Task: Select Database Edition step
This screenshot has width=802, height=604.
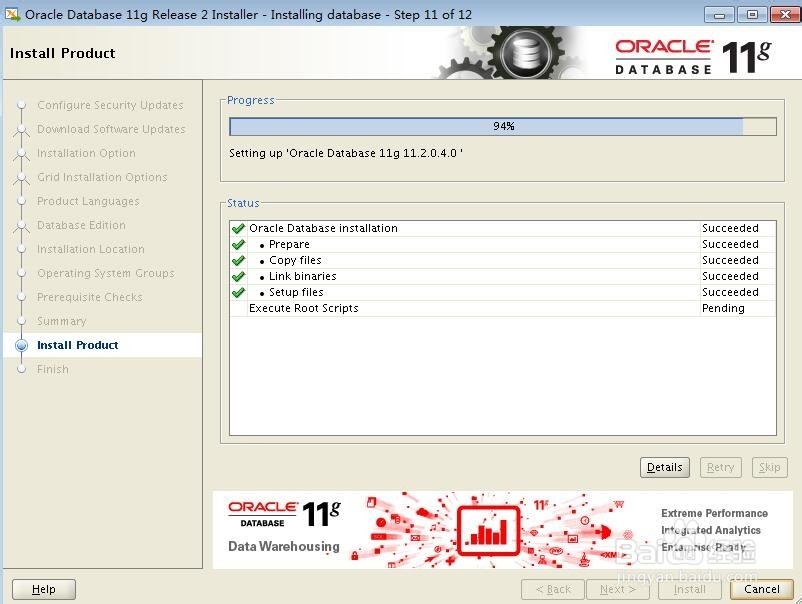Action: [81, 225]
